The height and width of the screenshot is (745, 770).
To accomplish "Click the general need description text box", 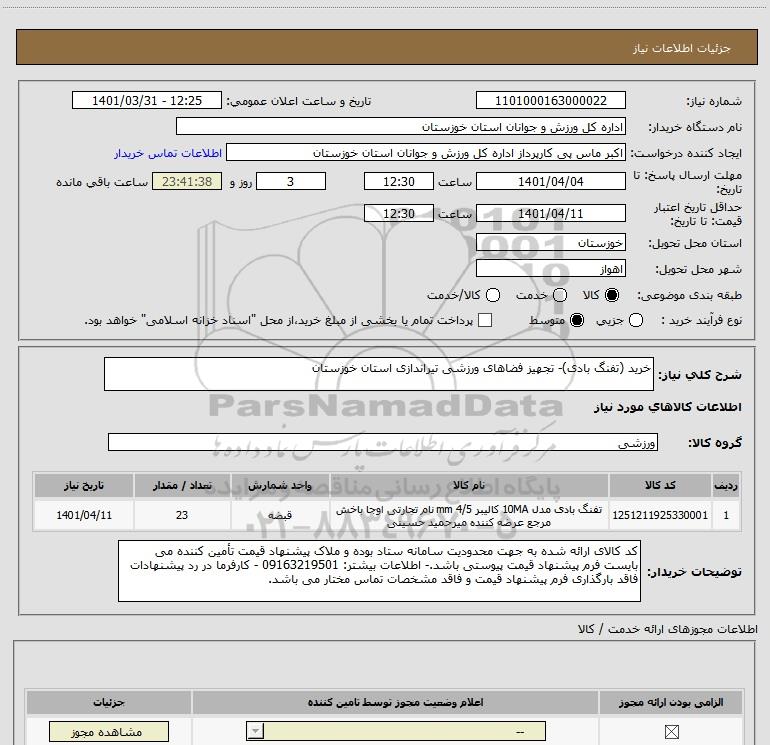I will pyautogui.click(x=379, y=374).
